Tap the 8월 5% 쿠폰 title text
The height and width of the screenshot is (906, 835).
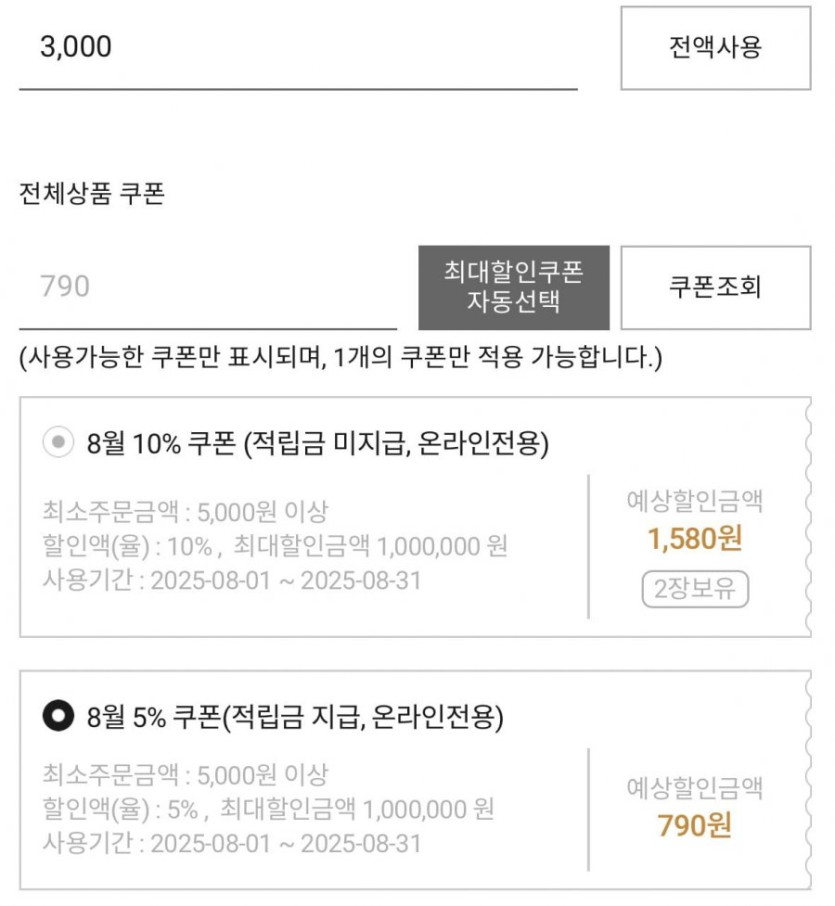click(x=295, y=716)
